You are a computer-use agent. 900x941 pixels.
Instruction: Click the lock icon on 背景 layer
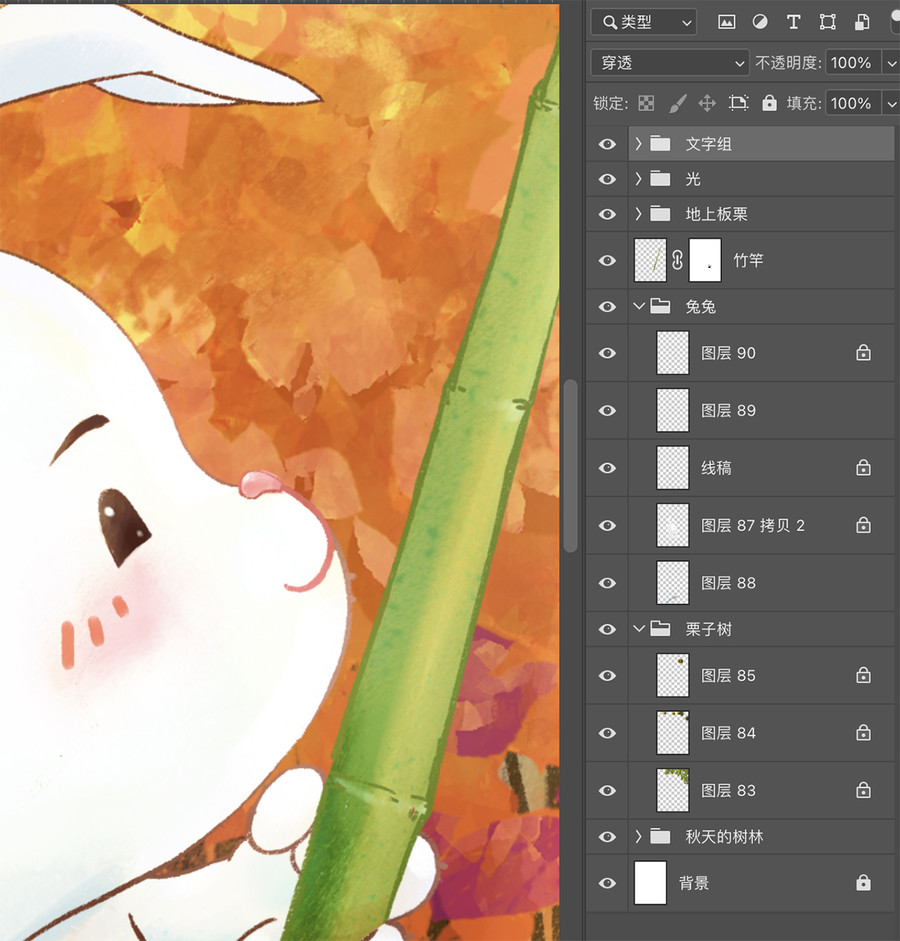pos(863,883)
